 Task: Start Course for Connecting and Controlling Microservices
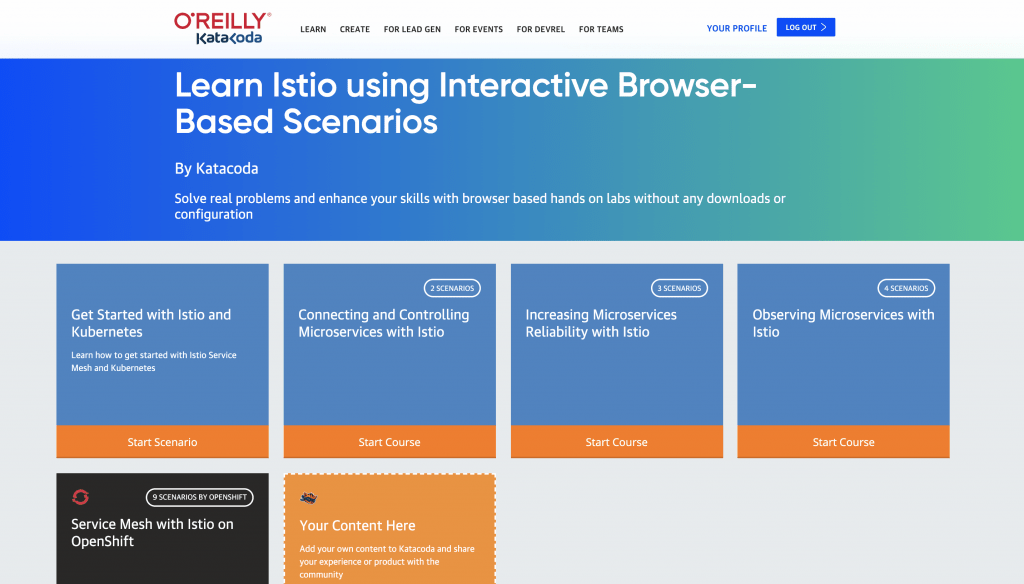click(390, 442)
